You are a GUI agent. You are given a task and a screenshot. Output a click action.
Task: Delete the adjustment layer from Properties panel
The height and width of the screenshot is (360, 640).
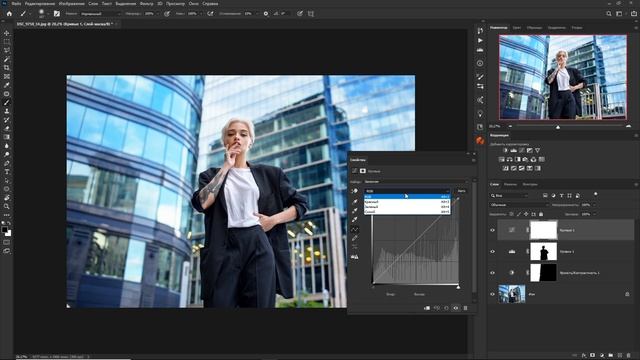point(465,308)
